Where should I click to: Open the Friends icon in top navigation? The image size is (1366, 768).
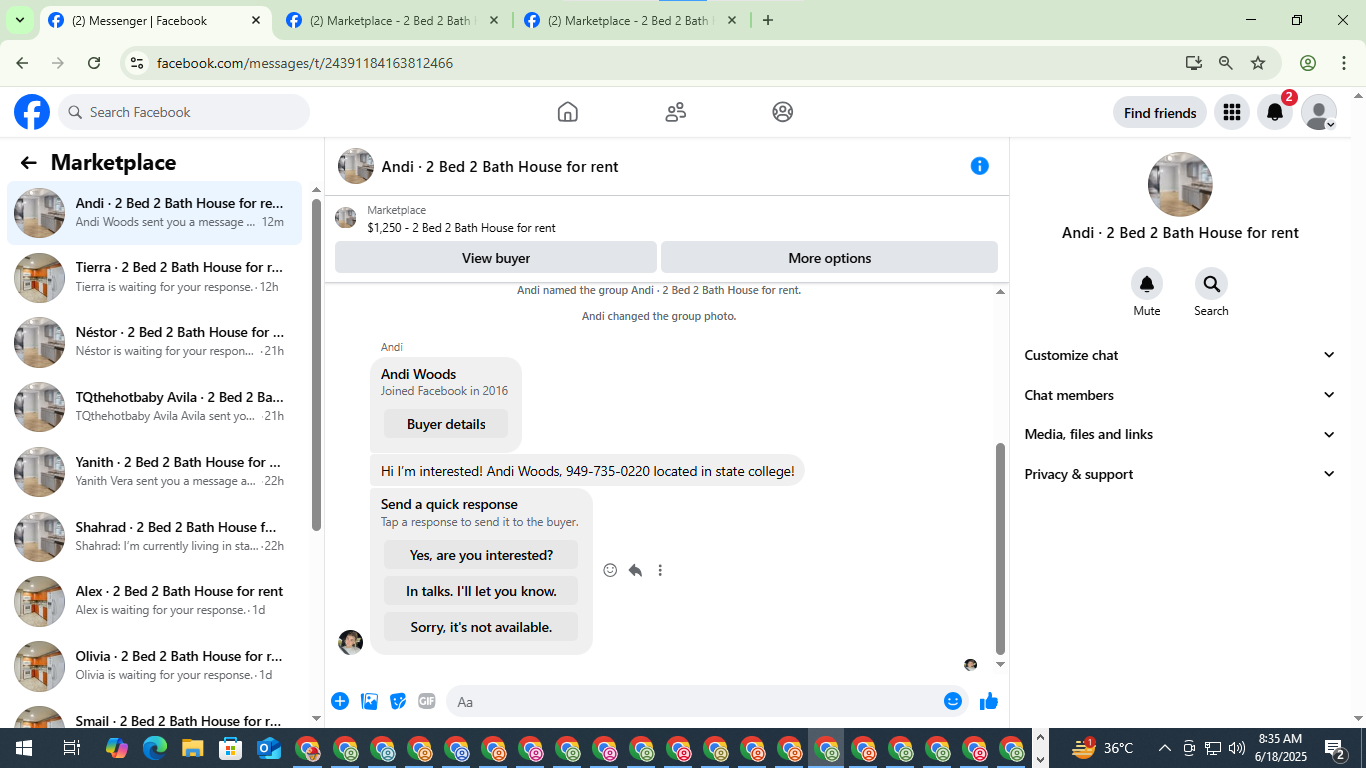click(676, 112)
